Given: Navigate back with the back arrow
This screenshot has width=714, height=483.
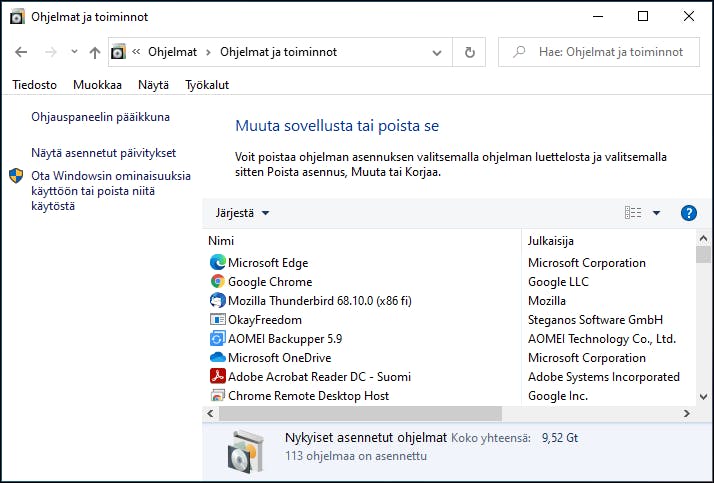Looking at the screenshot, I should coord(21,52).
